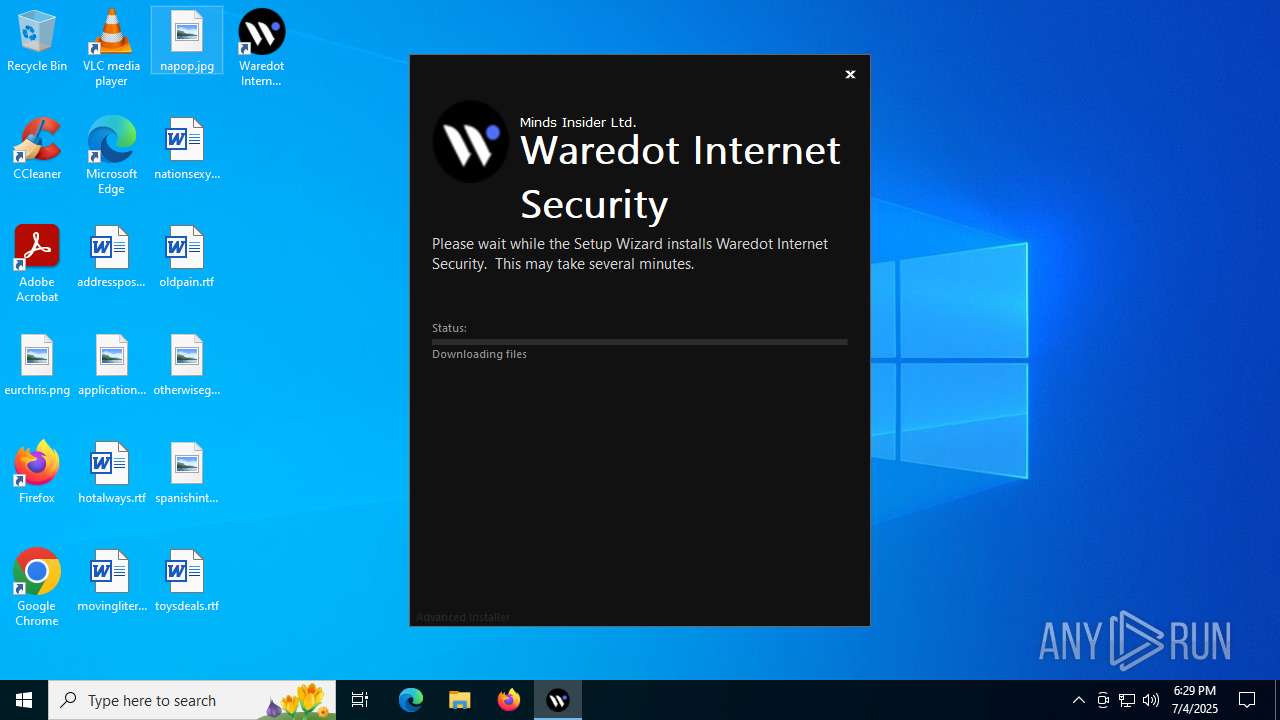Open Firefox from the taskbar

point(509,700)
